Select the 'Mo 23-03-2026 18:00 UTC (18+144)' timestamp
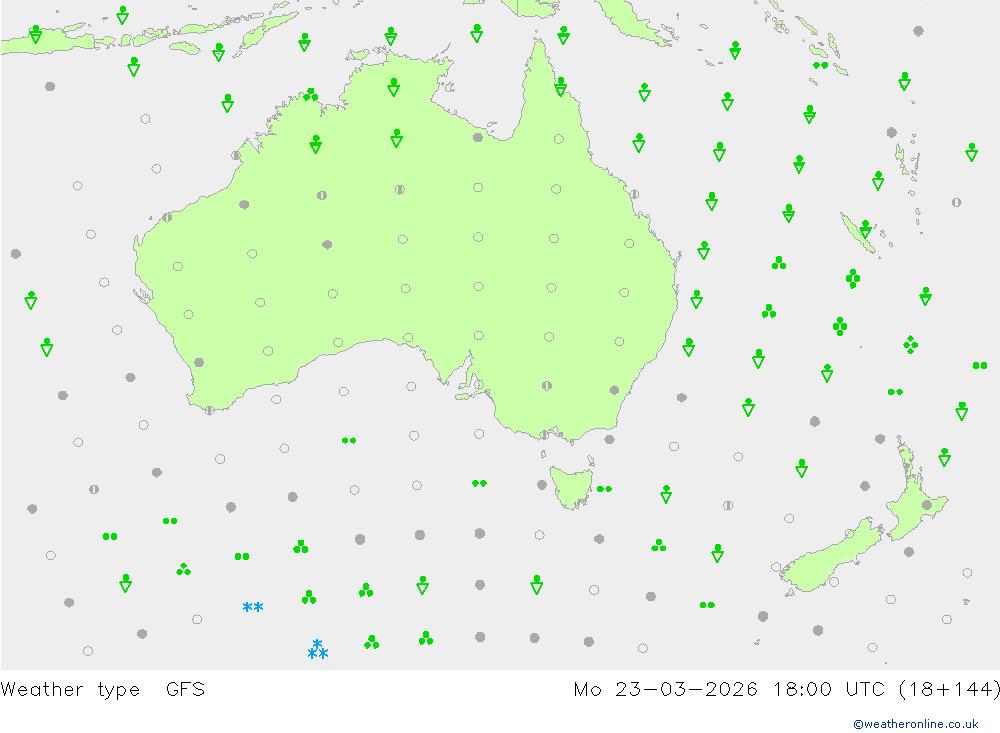The width and height of the screenshot is (1000, 733). 786,690
